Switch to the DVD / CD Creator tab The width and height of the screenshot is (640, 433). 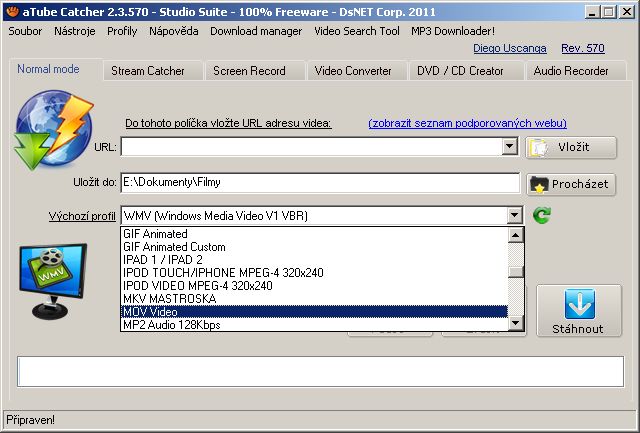pos(465,71)
